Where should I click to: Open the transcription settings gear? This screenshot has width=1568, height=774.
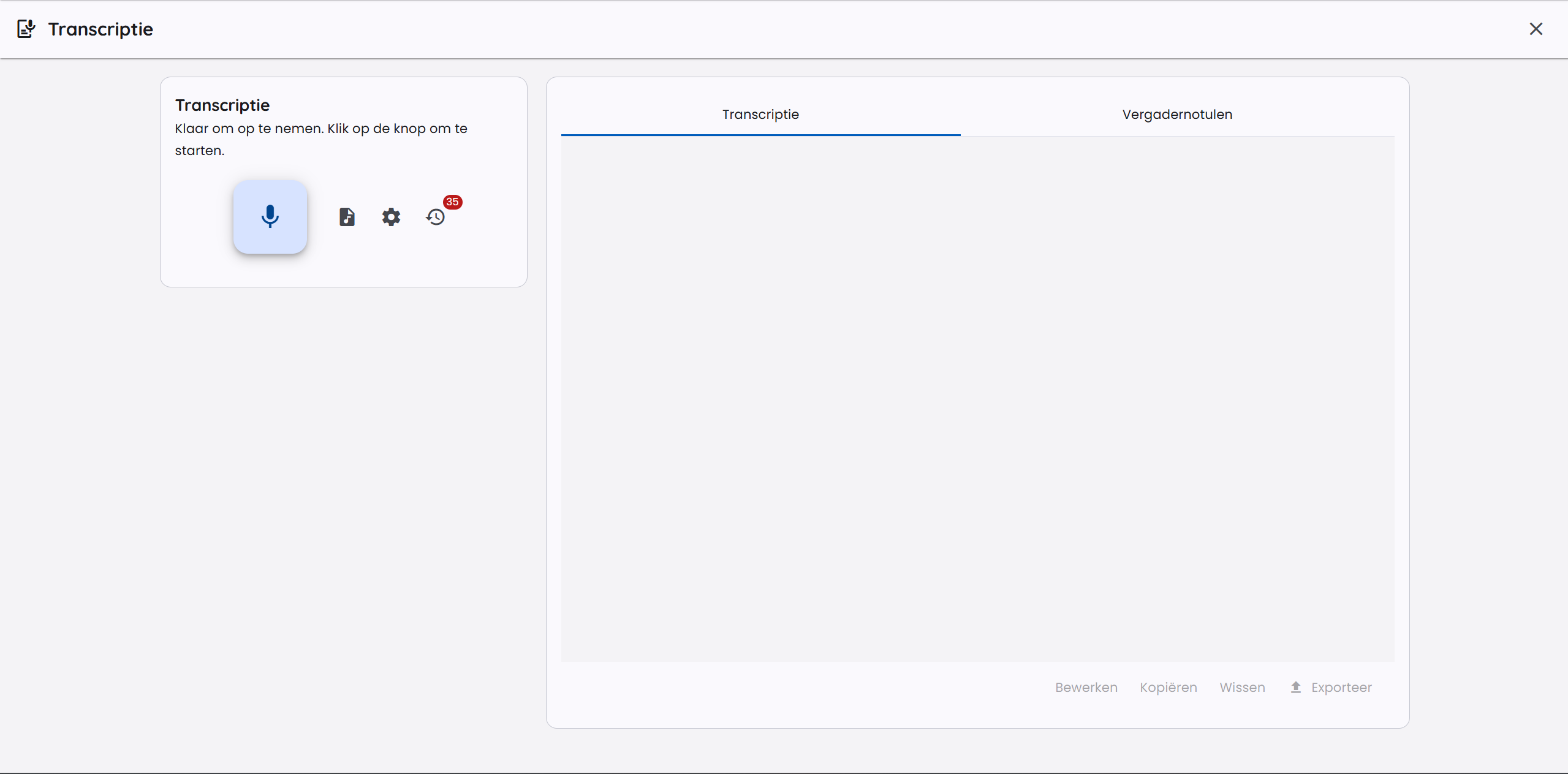pyautogui.click(x=391, y=216)
